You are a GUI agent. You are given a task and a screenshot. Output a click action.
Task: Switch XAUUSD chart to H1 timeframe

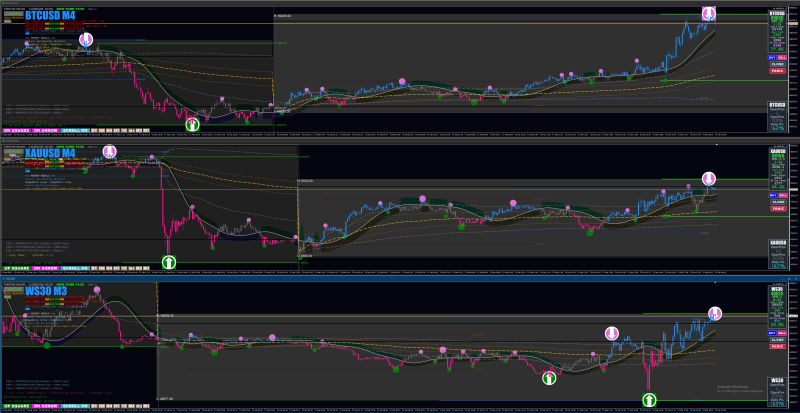point(117,269)
